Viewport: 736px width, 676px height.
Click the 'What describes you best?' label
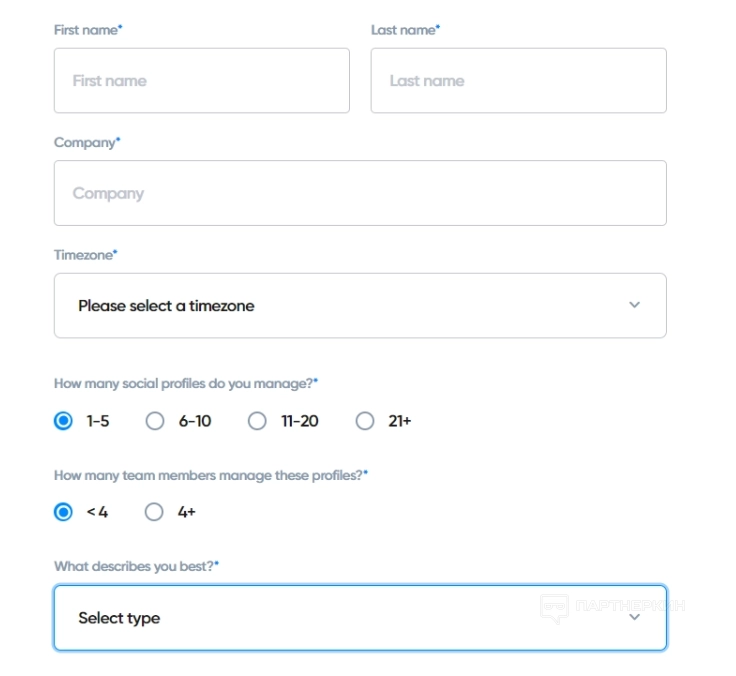(136, 566)
